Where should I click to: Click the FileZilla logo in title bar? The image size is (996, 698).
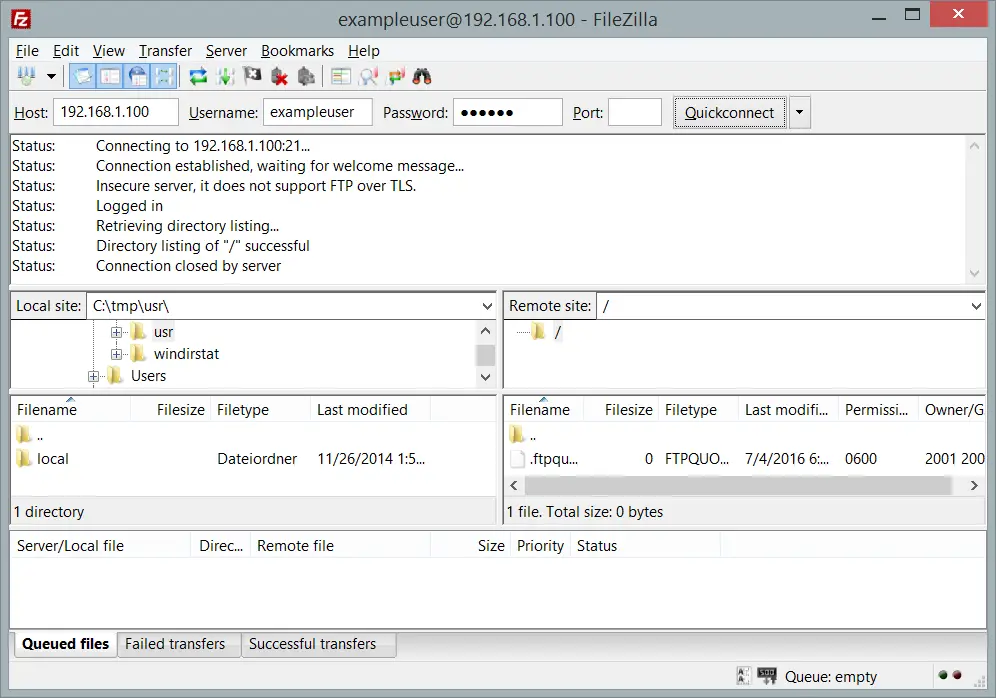tap(21, 19)
